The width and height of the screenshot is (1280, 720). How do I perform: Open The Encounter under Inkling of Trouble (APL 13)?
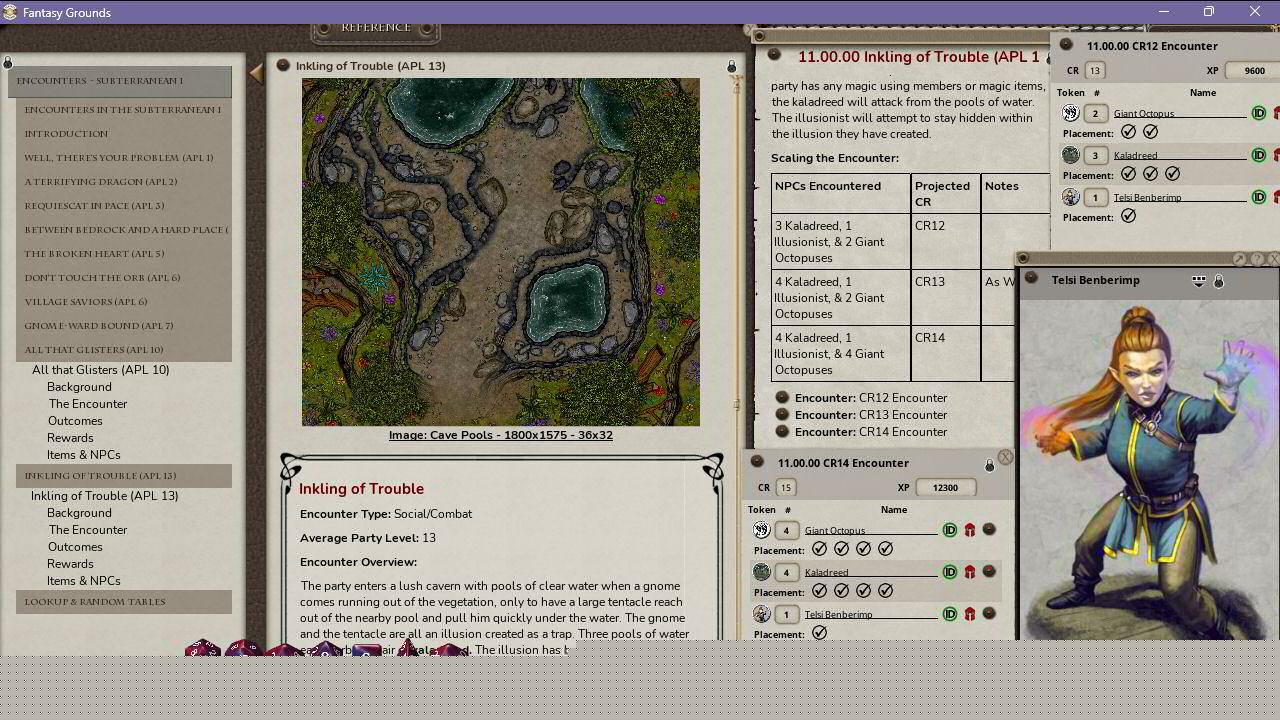[88, 529]
